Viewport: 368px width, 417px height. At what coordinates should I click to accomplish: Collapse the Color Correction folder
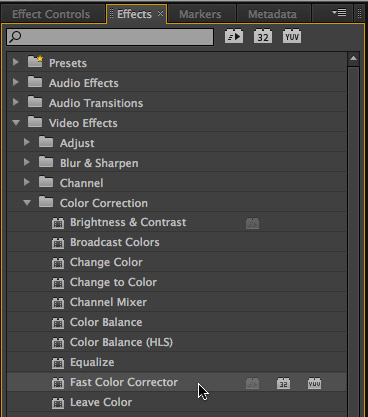[27, 202]
